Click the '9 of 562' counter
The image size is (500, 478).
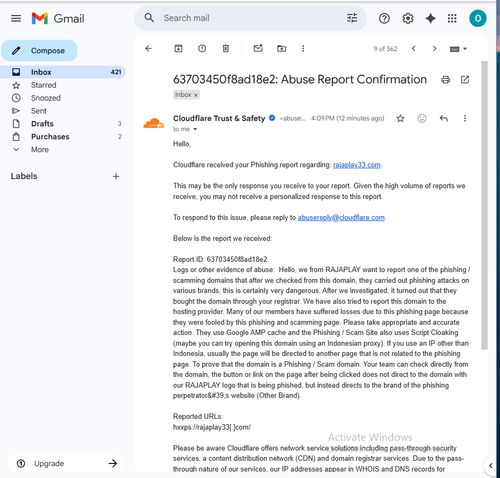(x=385, y=49)
